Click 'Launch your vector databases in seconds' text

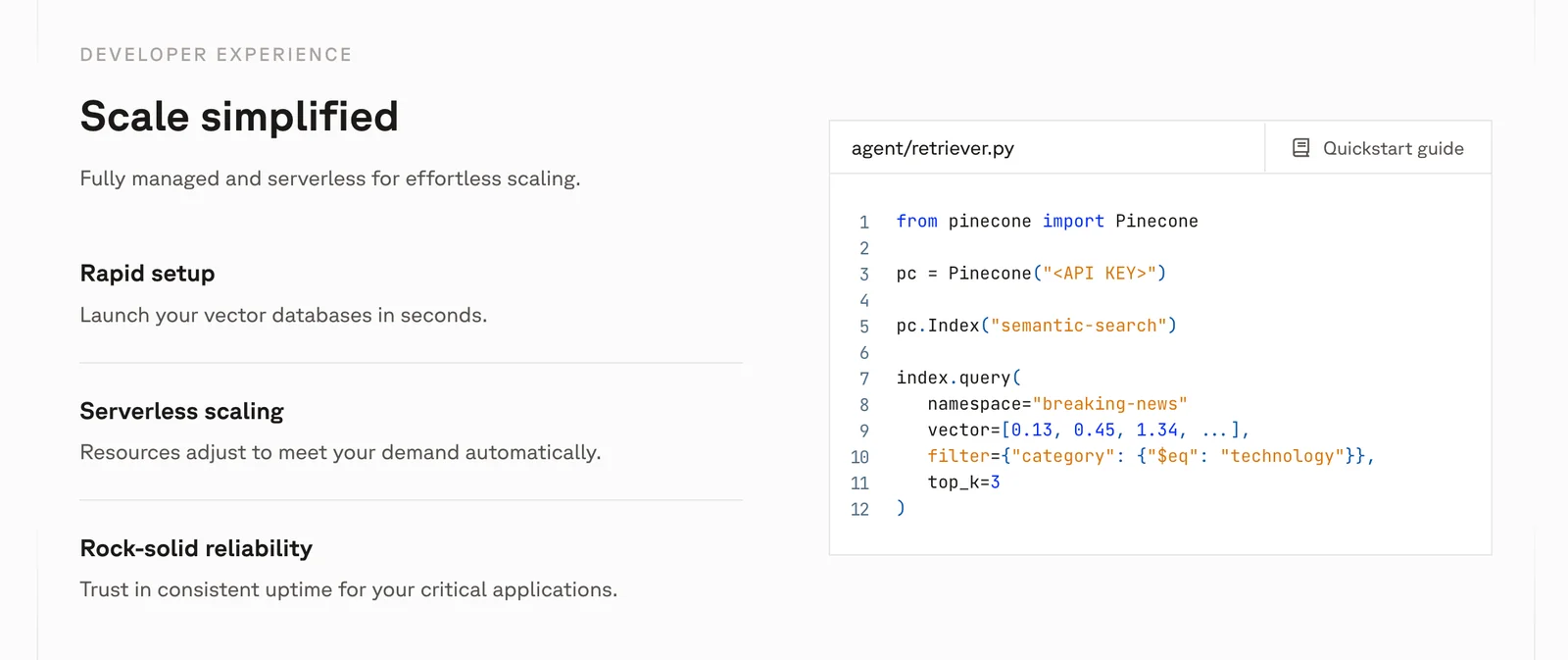click(x=283, y=315)
